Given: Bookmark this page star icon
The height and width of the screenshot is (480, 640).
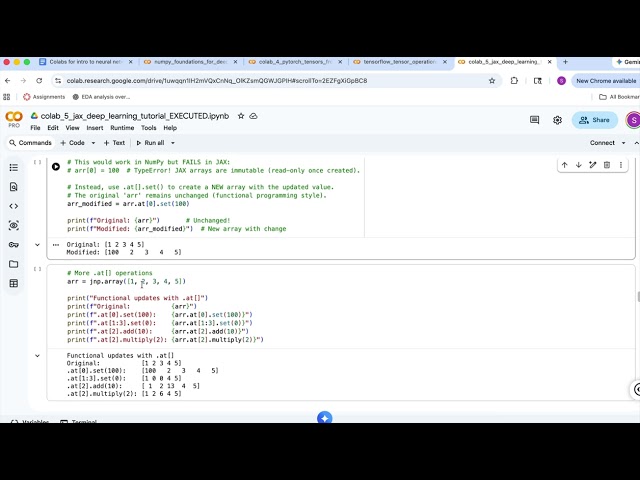Looking at the screenshot, I should click(492, 81).
